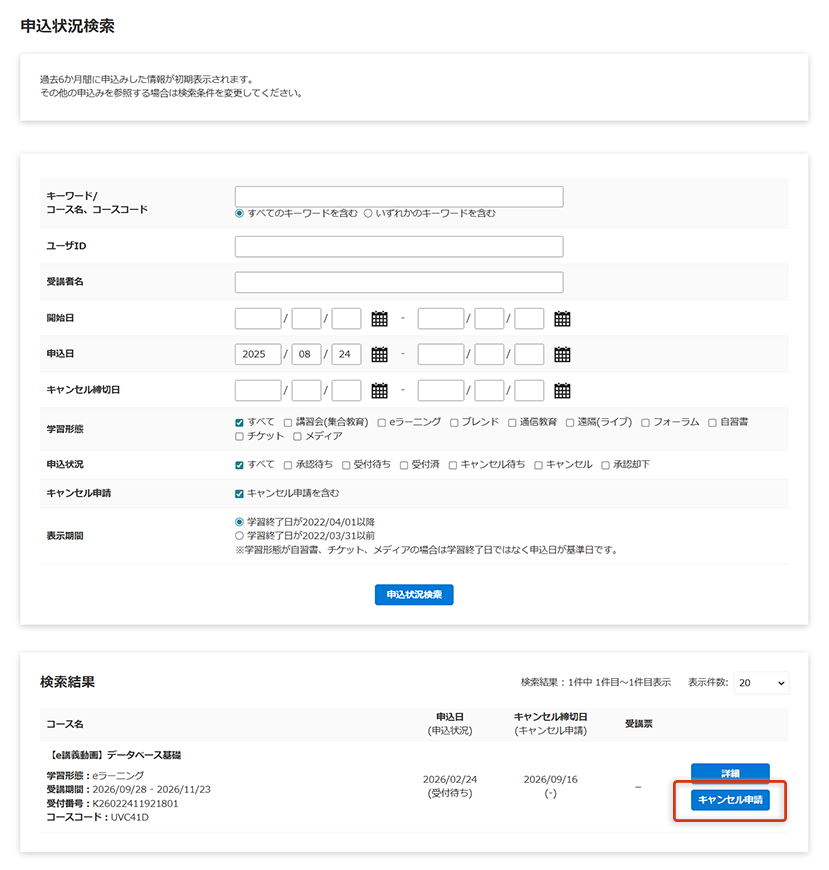Click the 受講者名 text field
The width and height of the screenshot is (829, 870).
398,283
